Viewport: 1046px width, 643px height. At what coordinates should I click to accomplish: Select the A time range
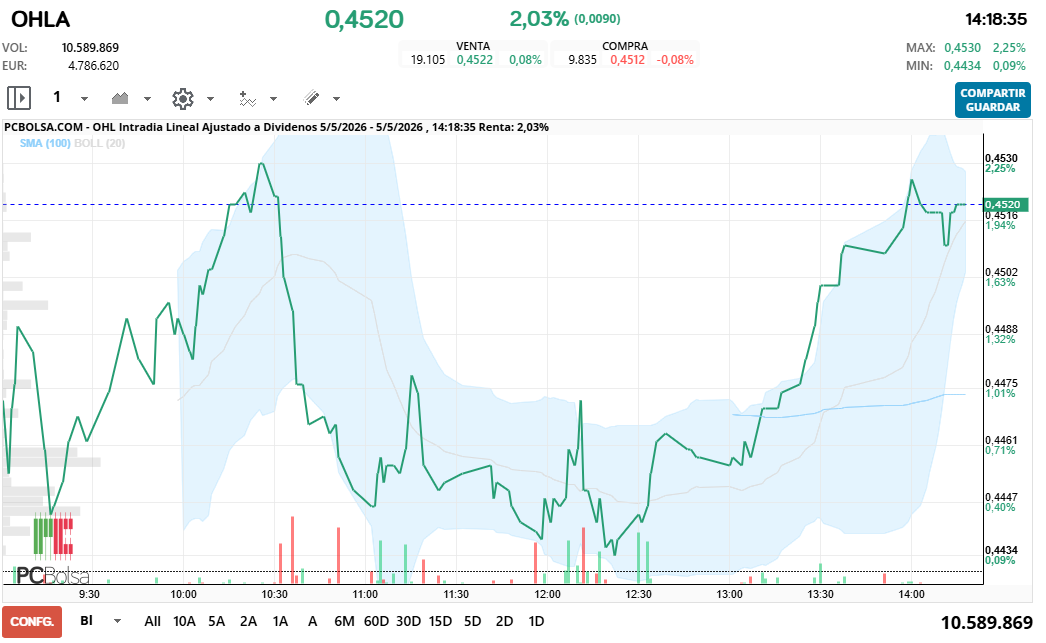click(312, 621)
